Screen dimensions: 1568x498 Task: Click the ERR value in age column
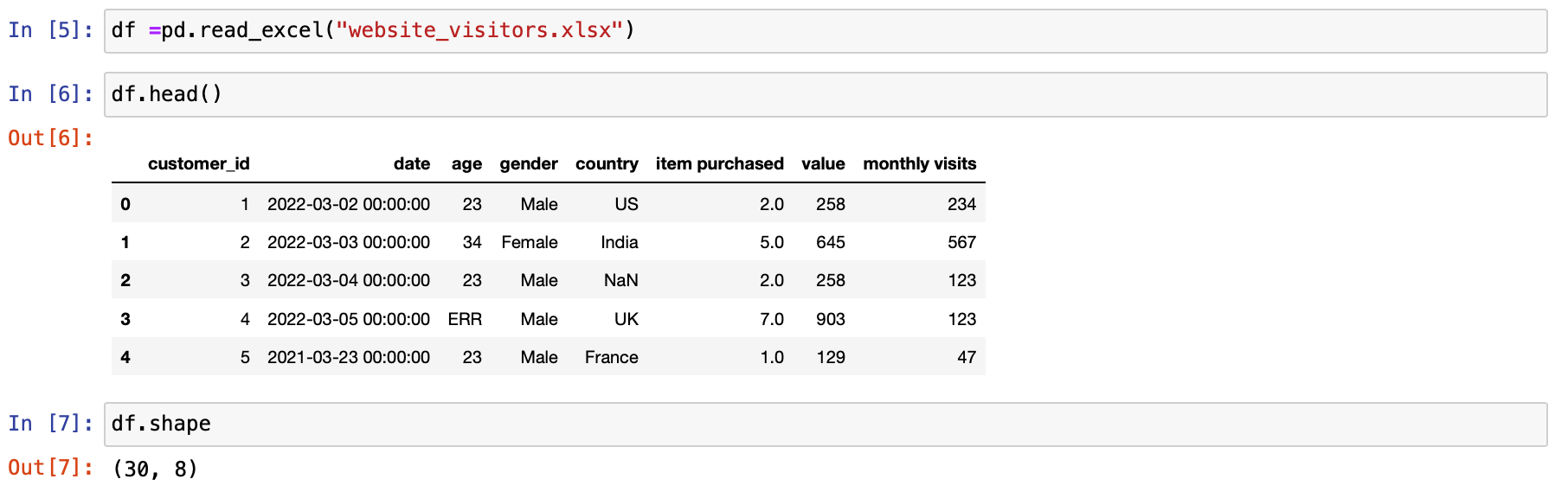(x=465, y=319)
